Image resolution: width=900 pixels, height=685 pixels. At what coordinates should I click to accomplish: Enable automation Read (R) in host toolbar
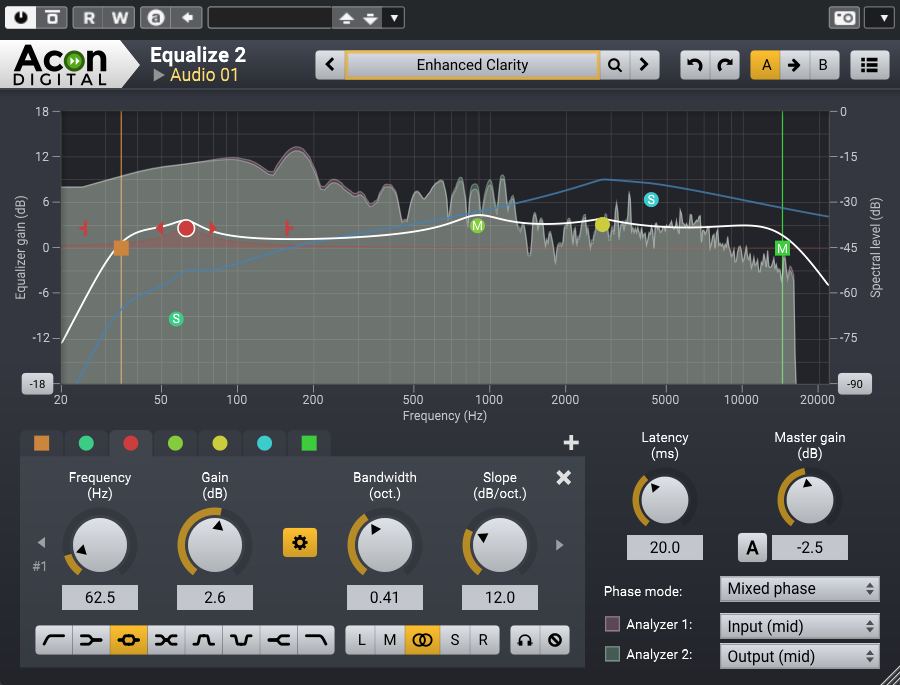88,18
